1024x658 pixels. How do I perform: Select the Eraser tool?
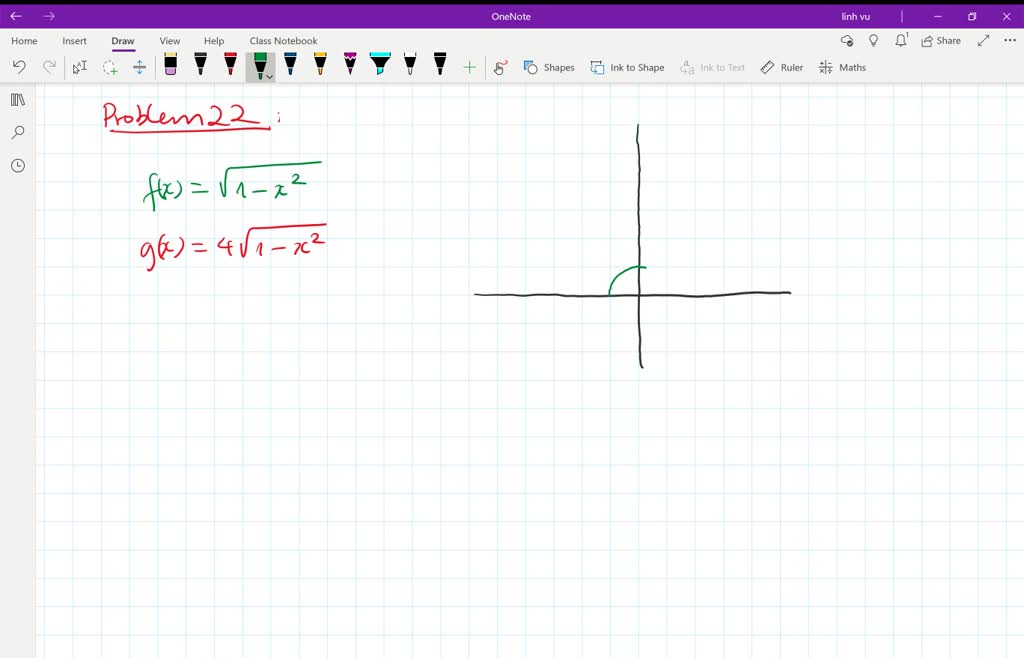click(170, 67)
